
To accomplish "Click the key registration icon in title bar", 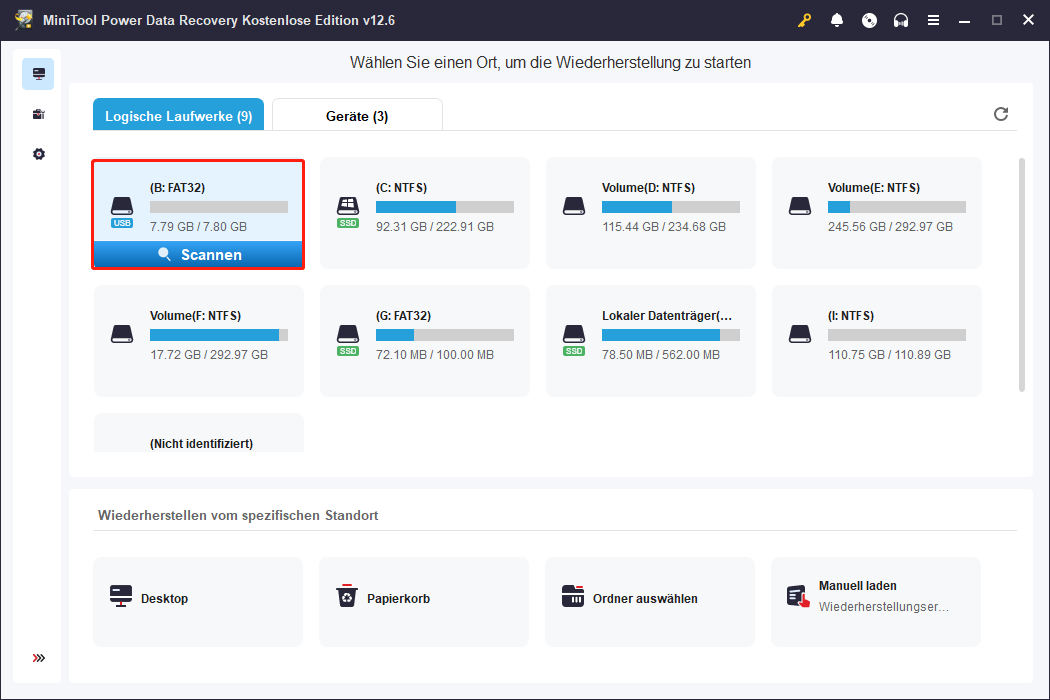I will (x=805, y=20).
